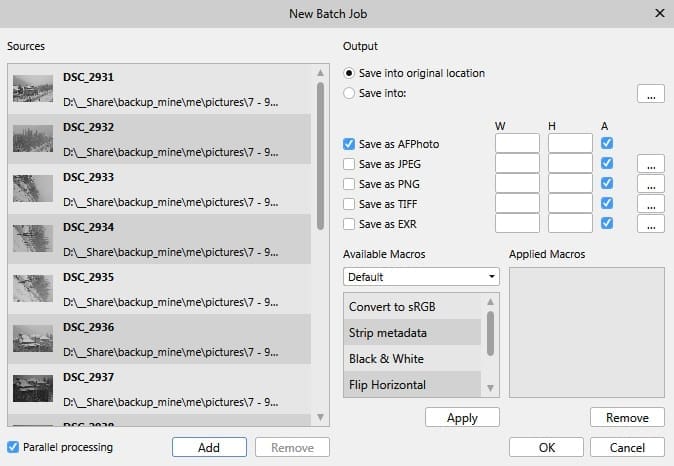Enable Save as EXR checkbox
674x466 pixels.
[x=349, y=224]
